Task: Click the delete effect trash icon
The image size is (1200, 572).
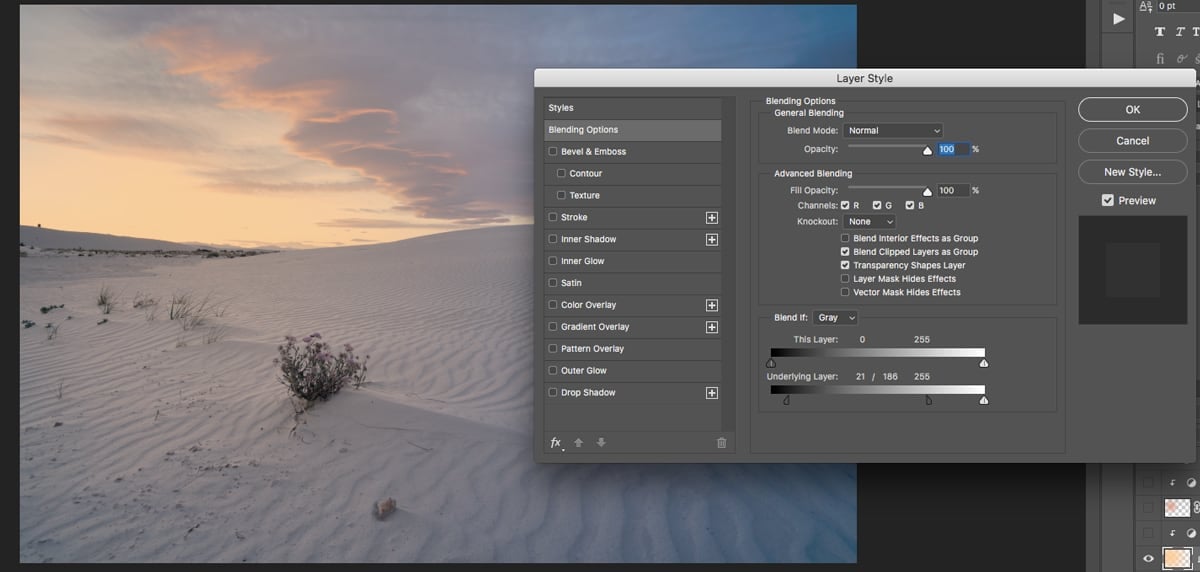Action: 721,443
